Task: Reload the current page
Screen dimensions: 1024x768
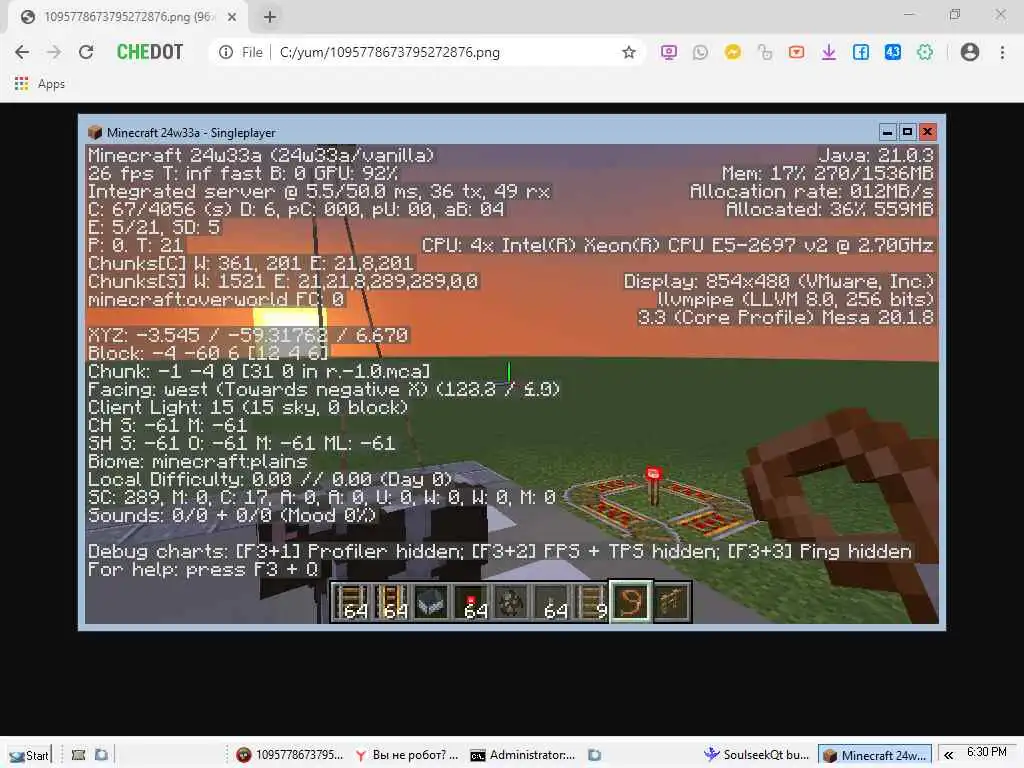Action: [x=86, y=52]
